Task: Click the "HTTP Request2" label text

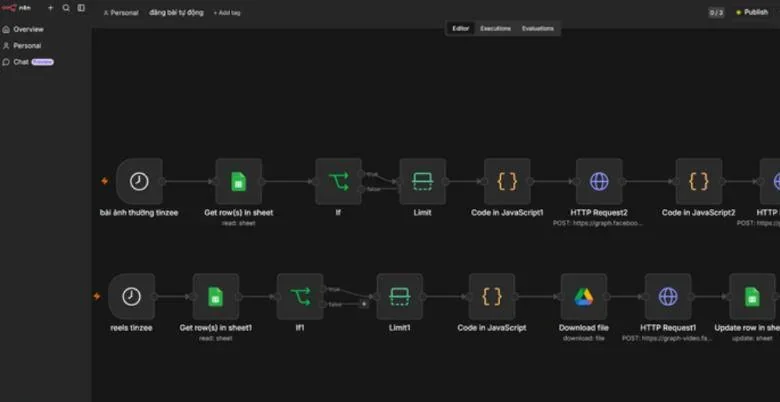Action: pos(599,213)
